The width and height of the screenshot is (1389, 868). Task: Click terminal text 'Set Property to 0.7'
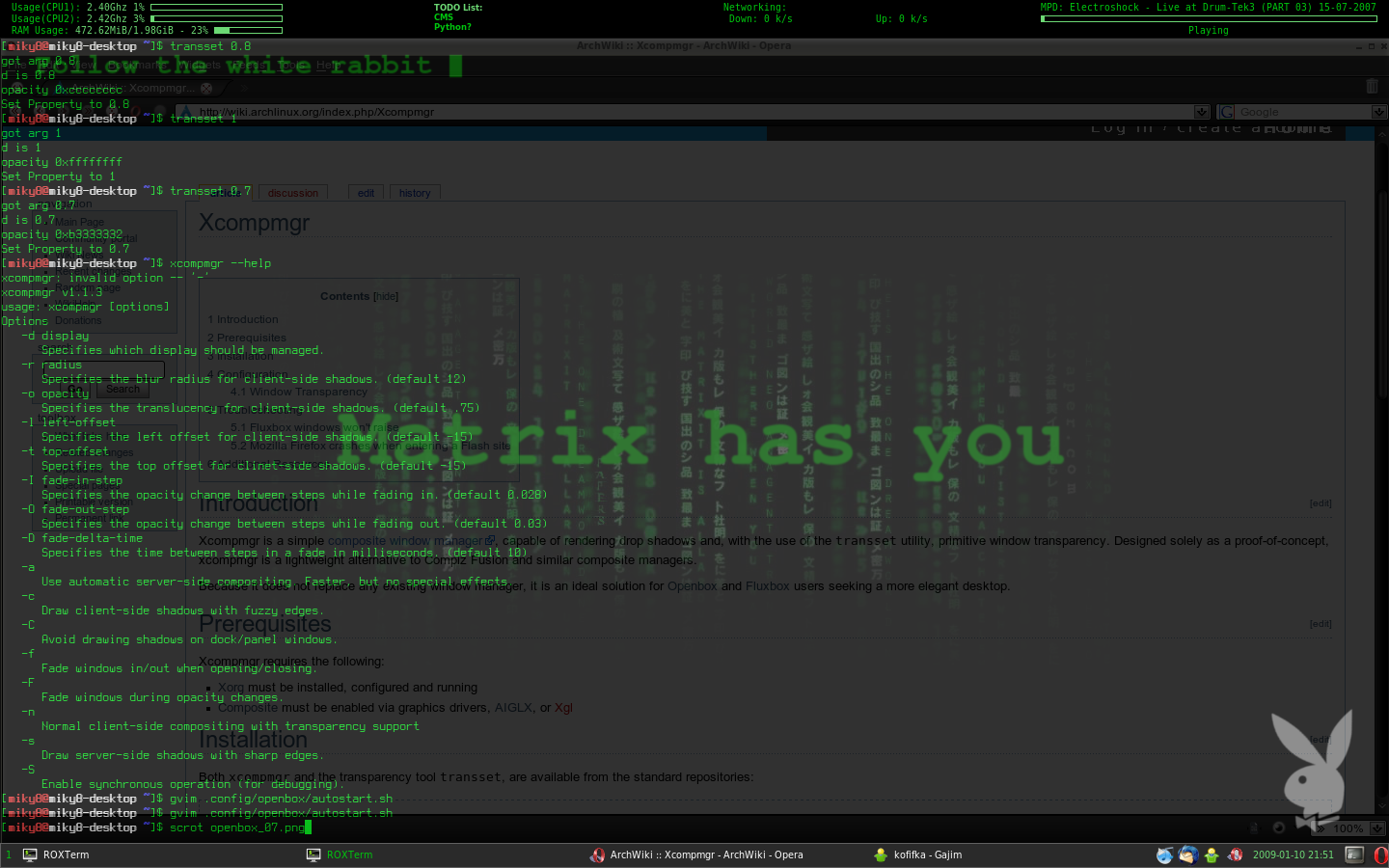65,249
